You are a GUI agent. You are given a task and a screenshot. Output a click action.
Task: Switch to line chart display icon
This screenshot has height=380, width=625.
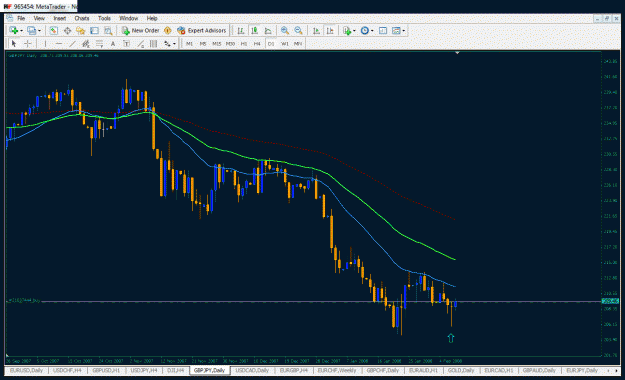click(268, 30)
